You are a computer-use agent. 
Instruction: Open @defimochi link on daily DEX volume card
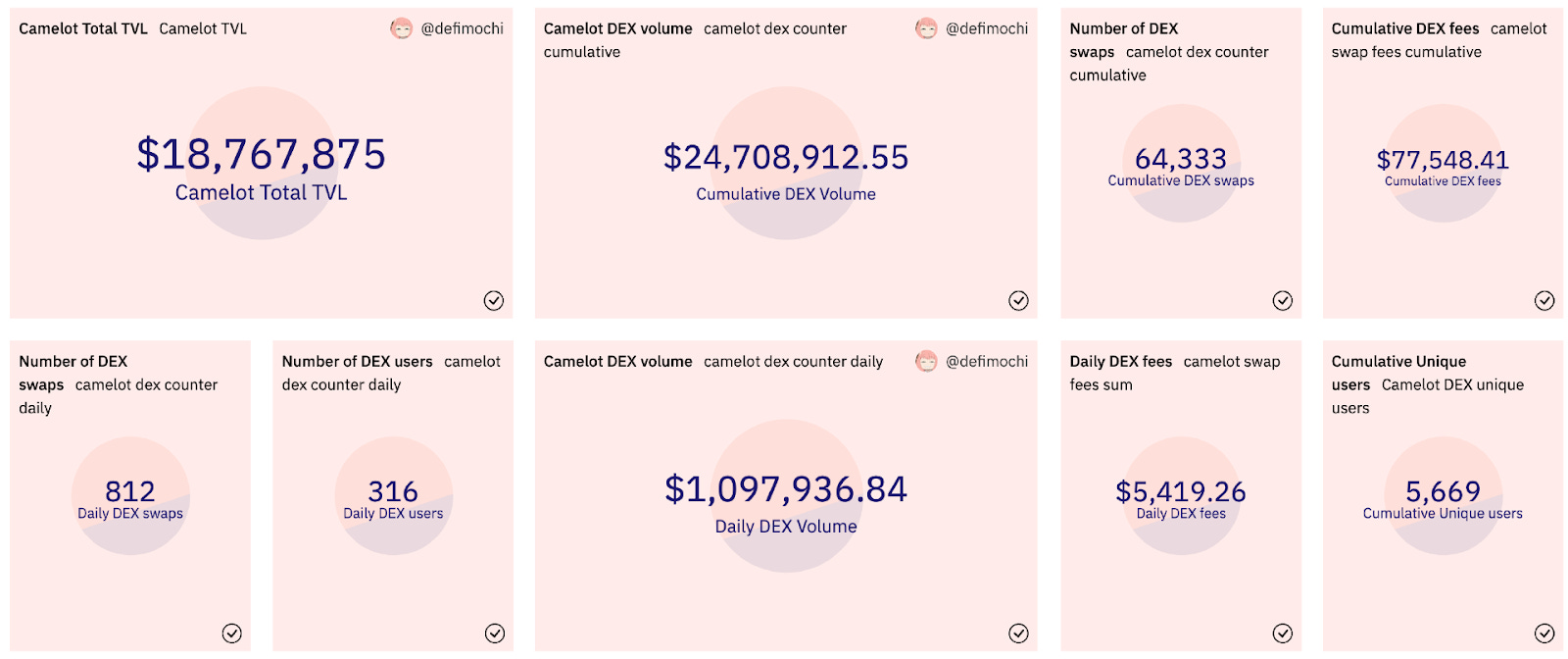pyautogui.click(x=987, y=362)
